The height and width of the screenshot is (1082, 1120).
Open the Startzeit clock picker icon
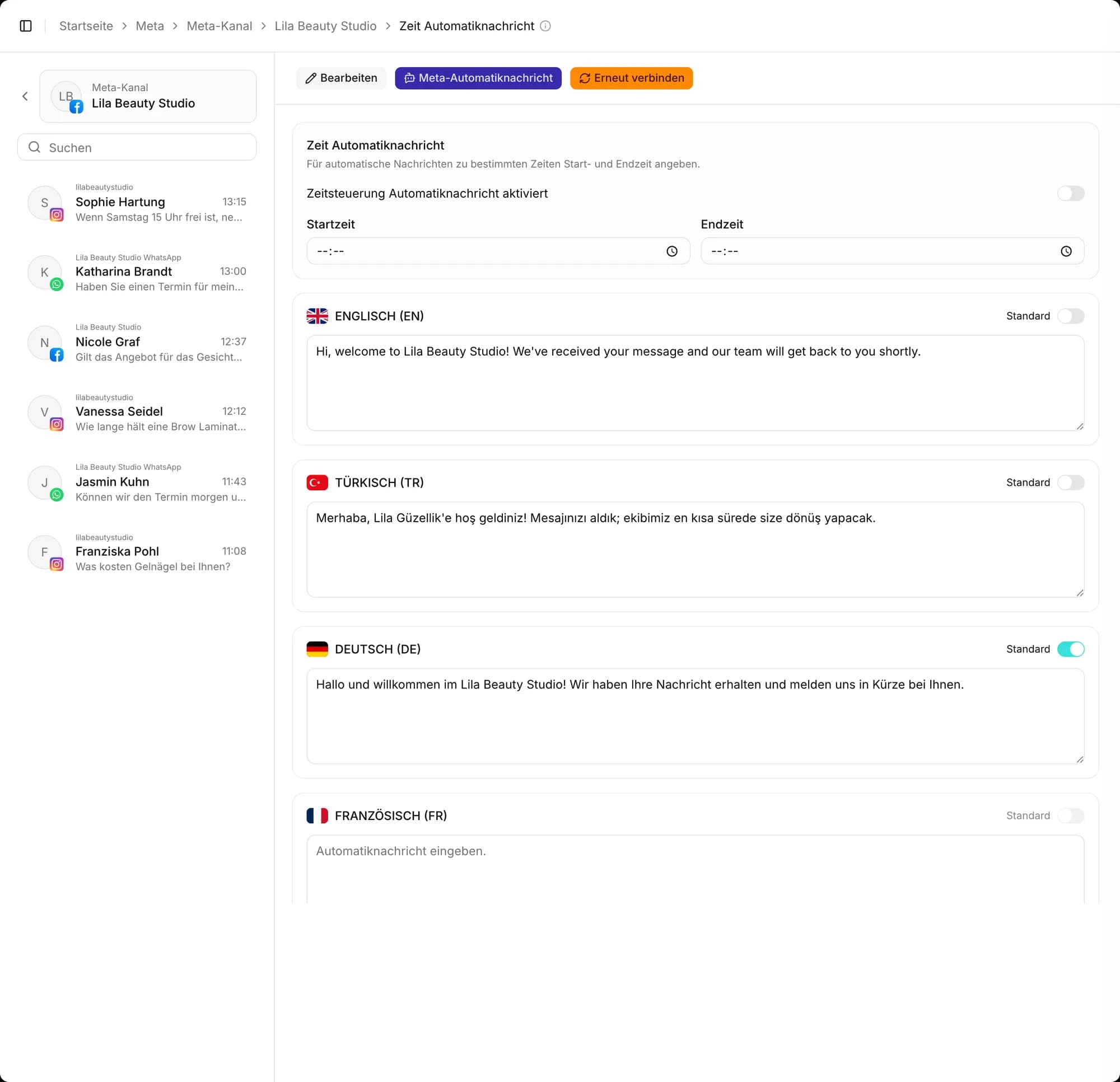[672, 251]
